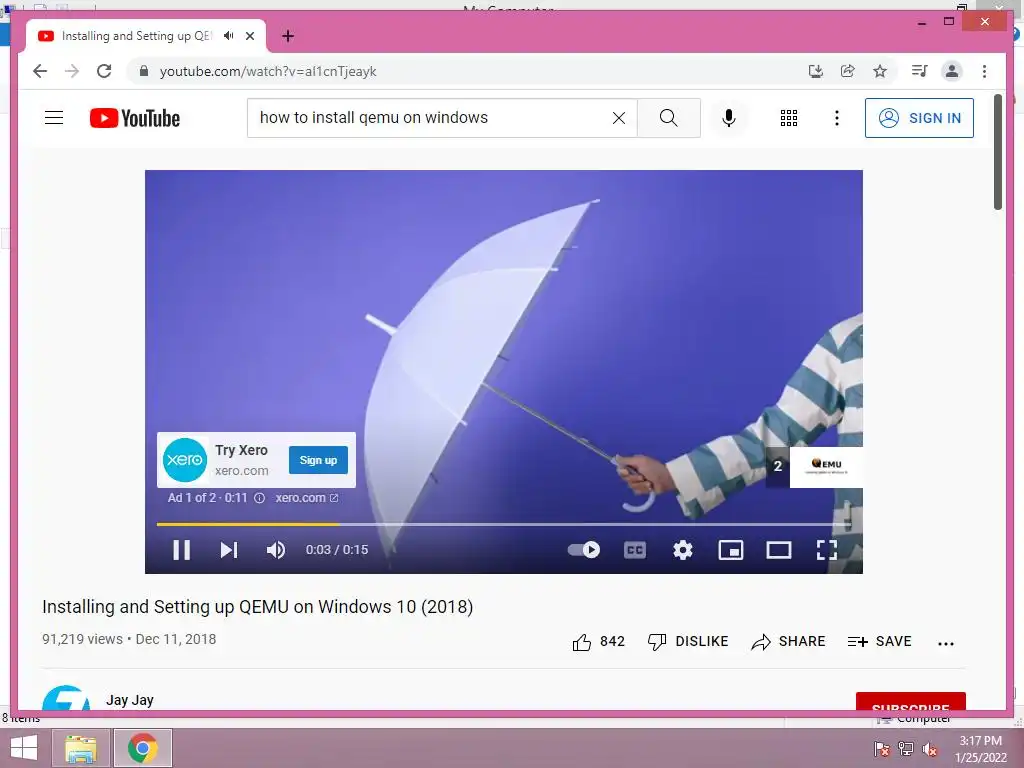
Task: Open the Action Center flag tray icon
Action: [x=882, y=749]
